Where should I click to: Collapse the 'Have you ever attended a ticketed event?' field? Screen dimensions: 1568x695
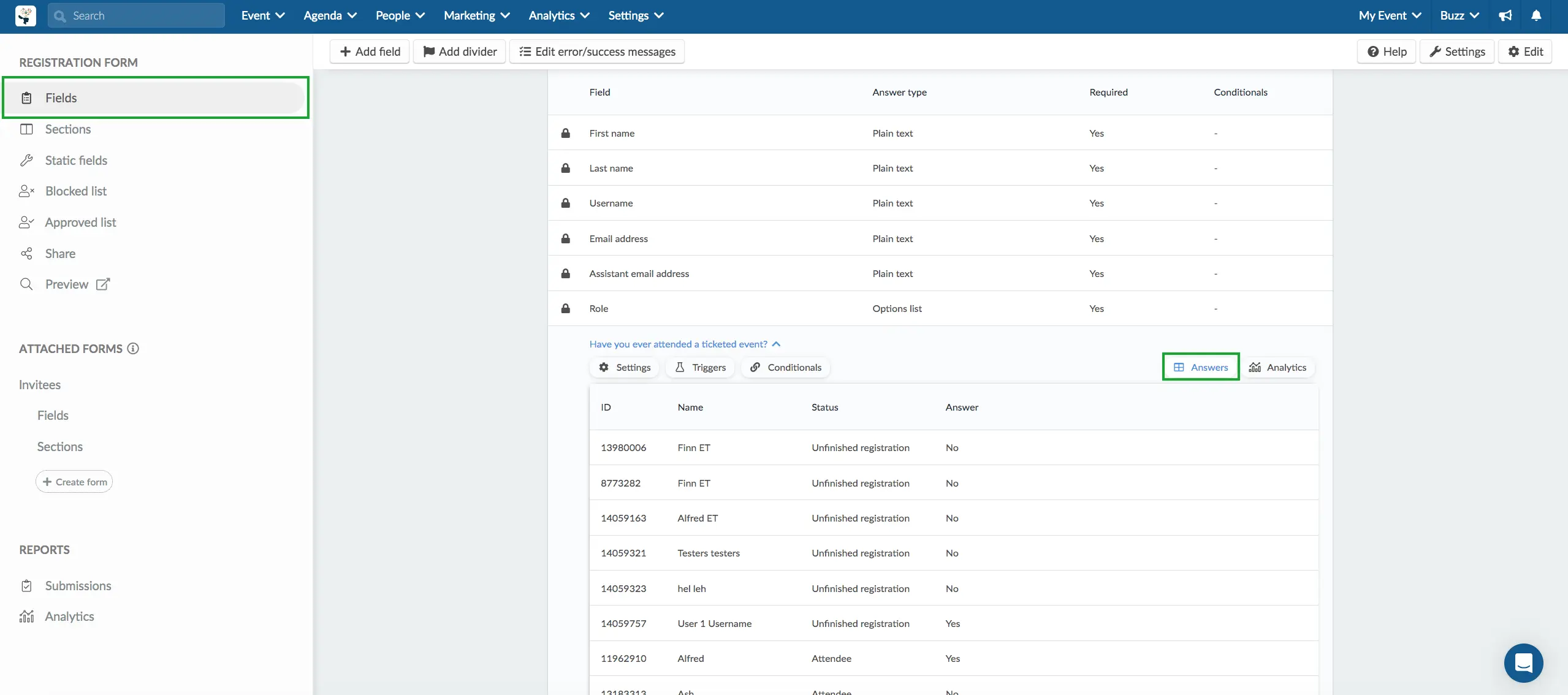coord(685,344)
